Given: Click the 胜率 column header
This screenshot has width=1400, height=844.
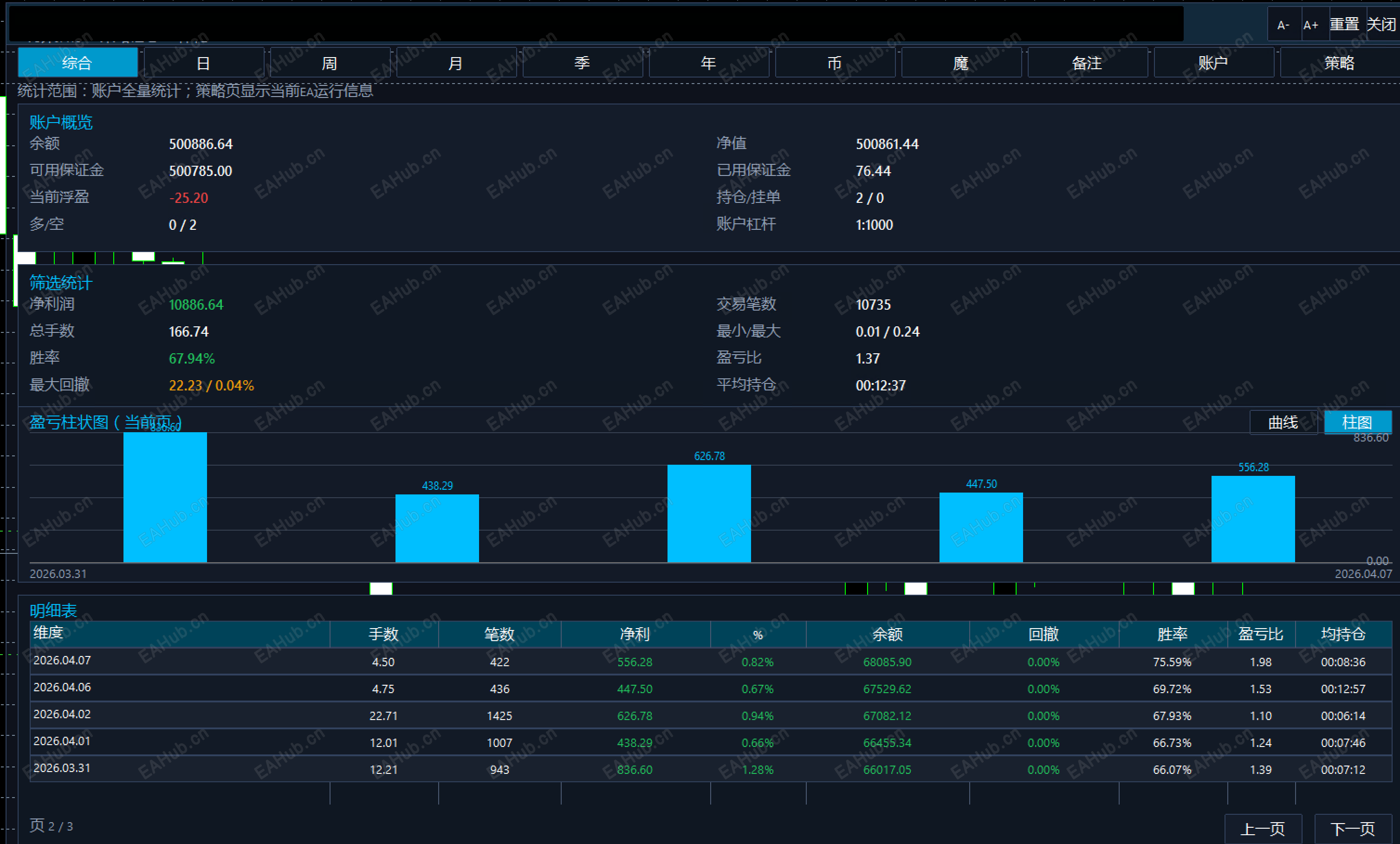Looking at the screenshot, I should pyautogui.click(x=1173, y=634).
